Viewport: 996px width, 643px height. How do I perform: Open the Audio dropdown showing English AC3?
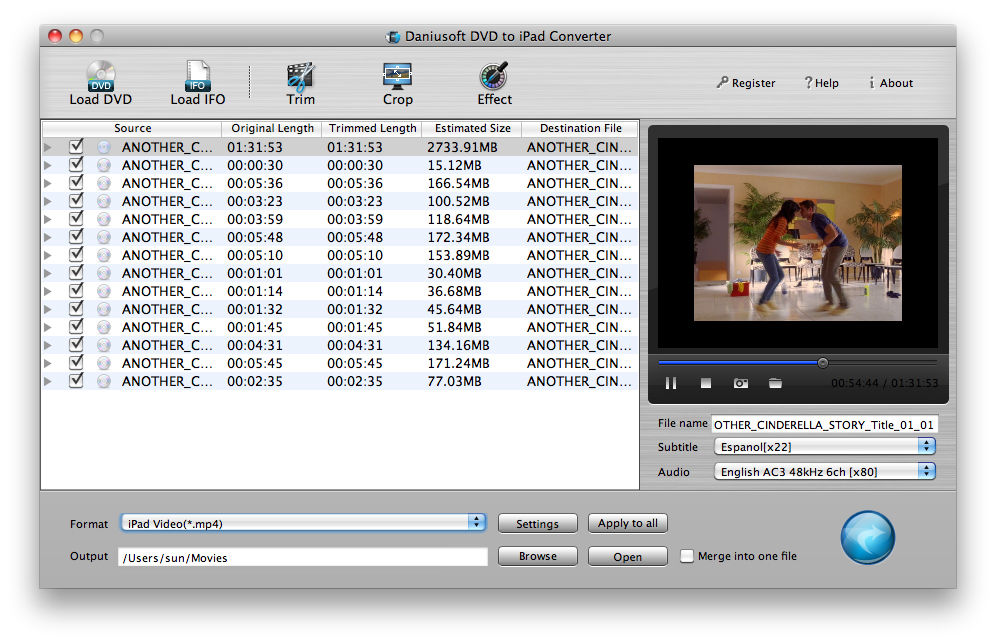tap(824, 471)
